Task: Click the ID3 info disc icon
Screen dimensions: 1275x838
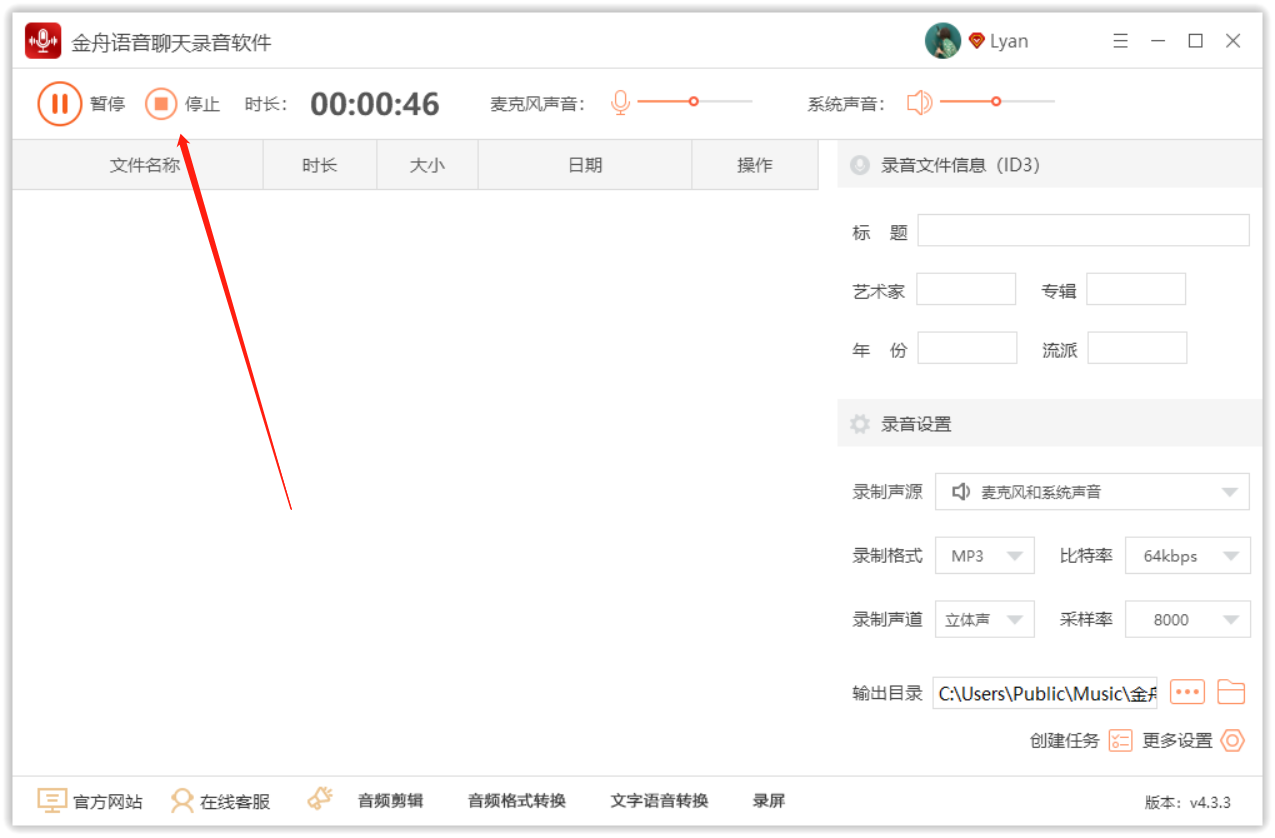Action: click(x=860, y=165)
